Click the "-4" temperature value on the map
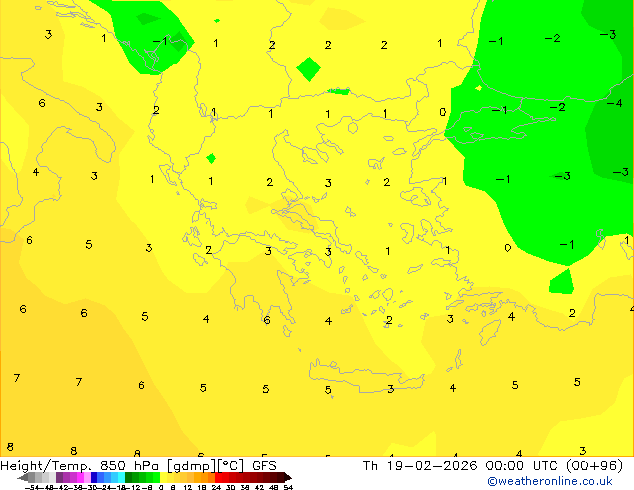 click(x=614, y=103)
